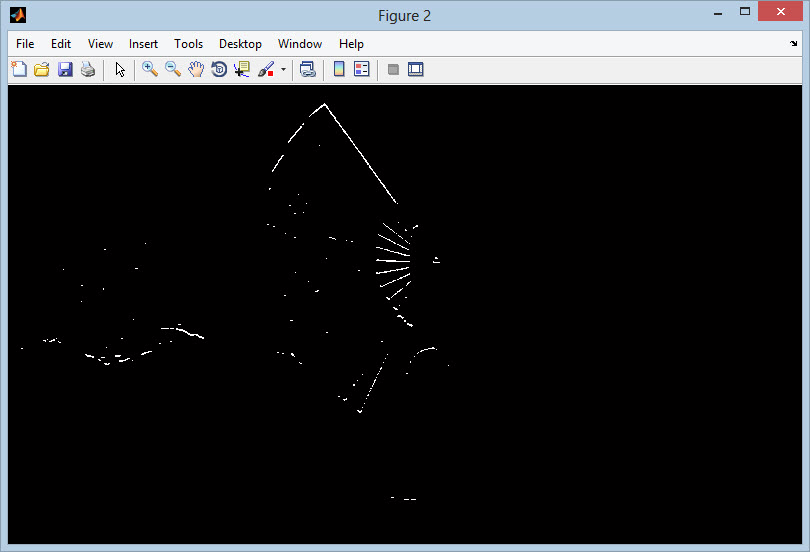Viewport: 810px width, 552px height.
Task: Click the Link Plot icon
Action: pyautogui.click(x=308, y=69)
